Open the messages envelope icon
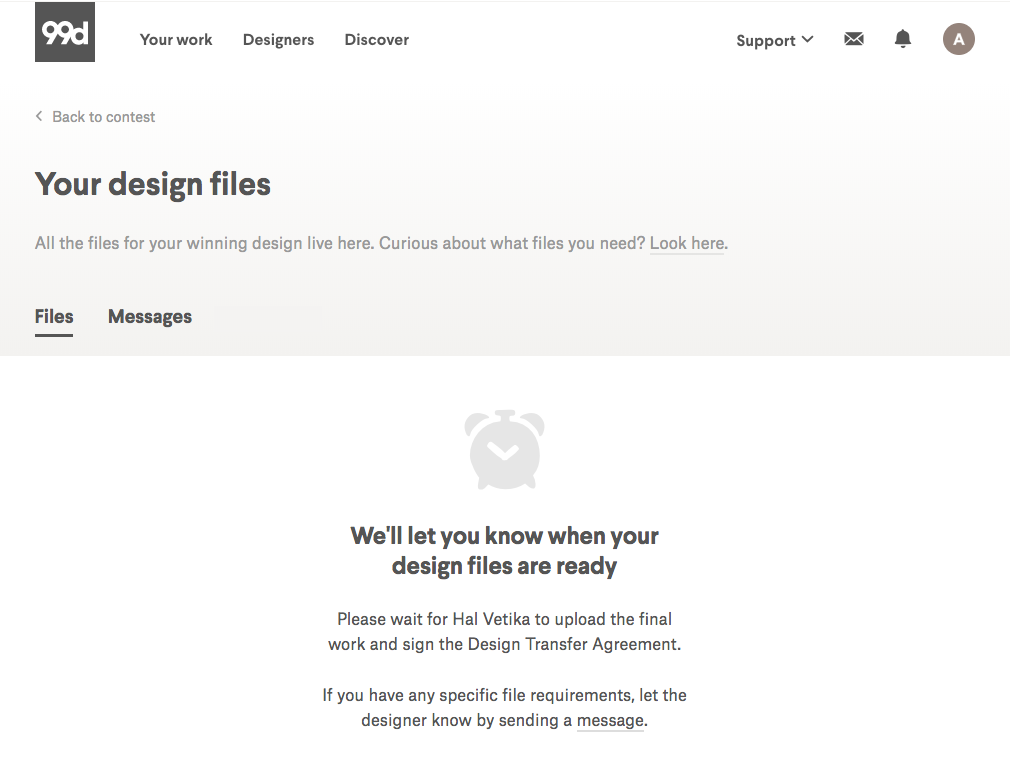1020x760 pixels. click(853, 39)
